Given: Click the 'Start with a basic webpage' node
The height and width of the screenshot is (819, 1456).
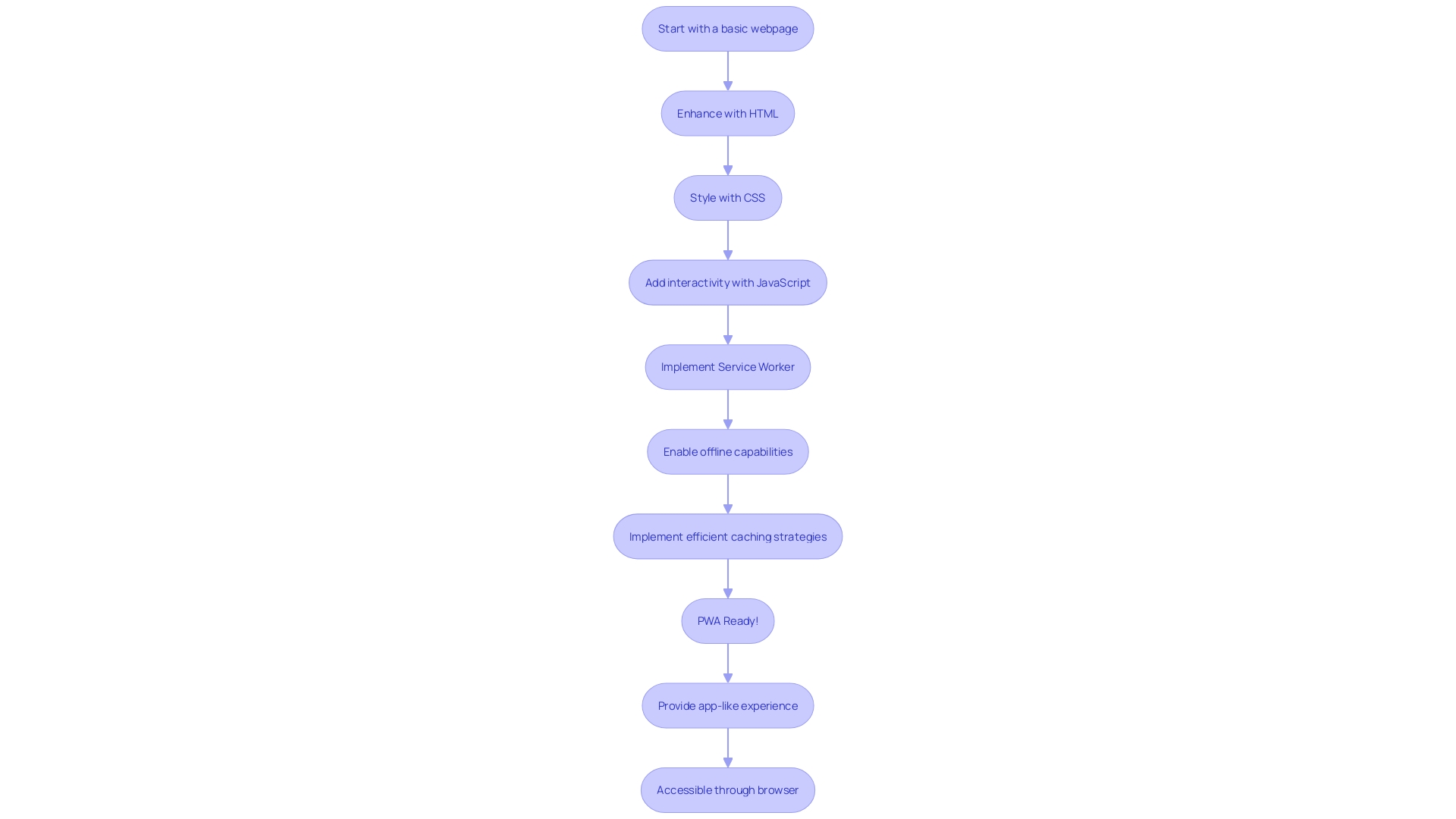Looking at the screenshot, I should click(x=728, y=28).
